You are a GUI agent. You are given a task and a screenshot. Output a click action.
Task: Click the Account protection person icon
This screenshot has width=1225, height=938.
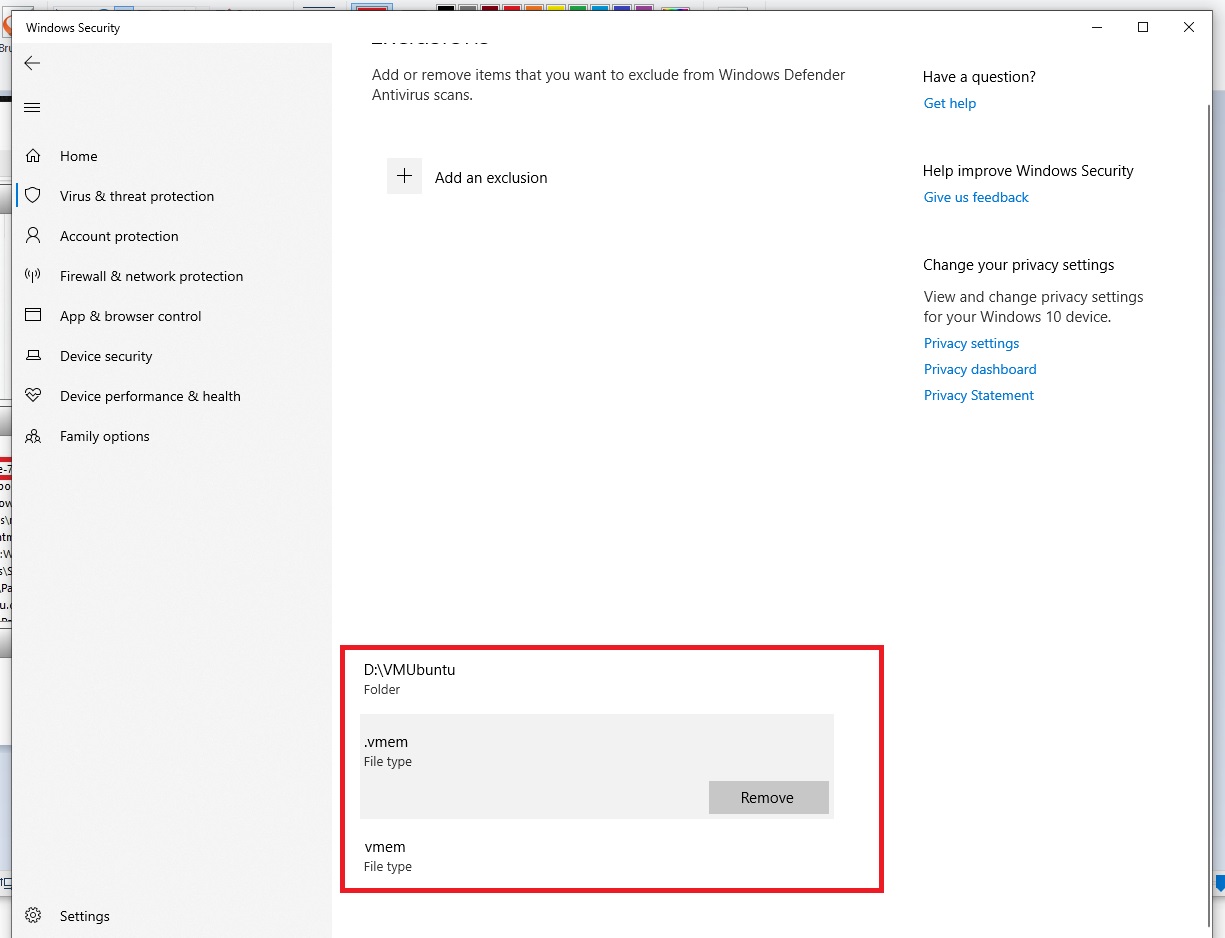33,235
